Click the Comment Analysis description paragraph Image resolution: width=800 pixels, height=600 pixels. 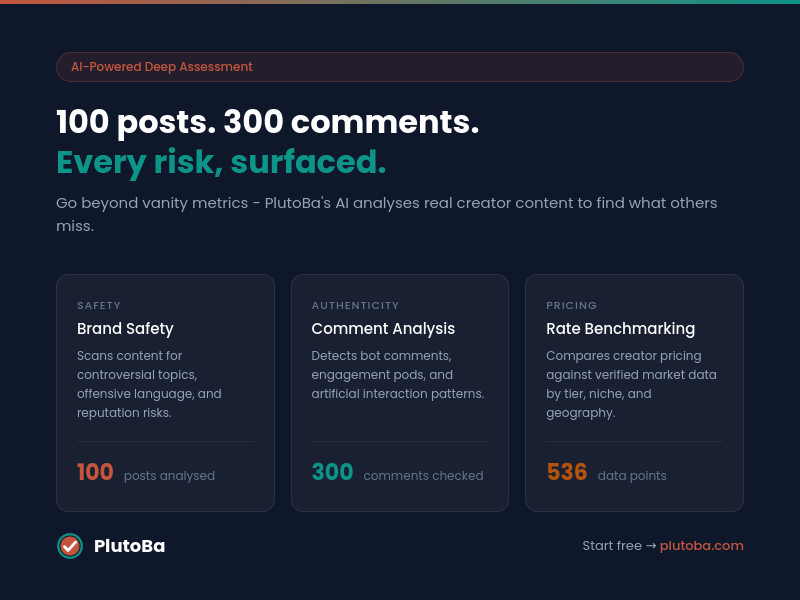(x=397, y=375)
